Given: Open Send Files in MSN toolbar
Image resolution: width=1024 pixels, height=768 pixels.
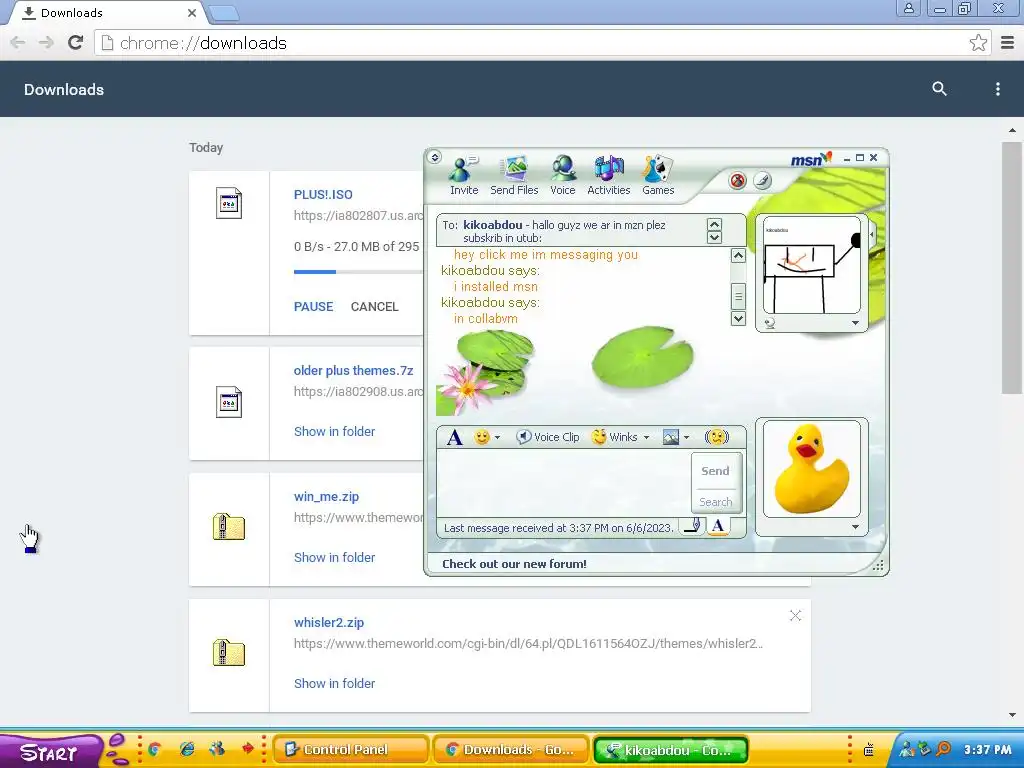Looking at the screenshot, I should click(514, 176).
